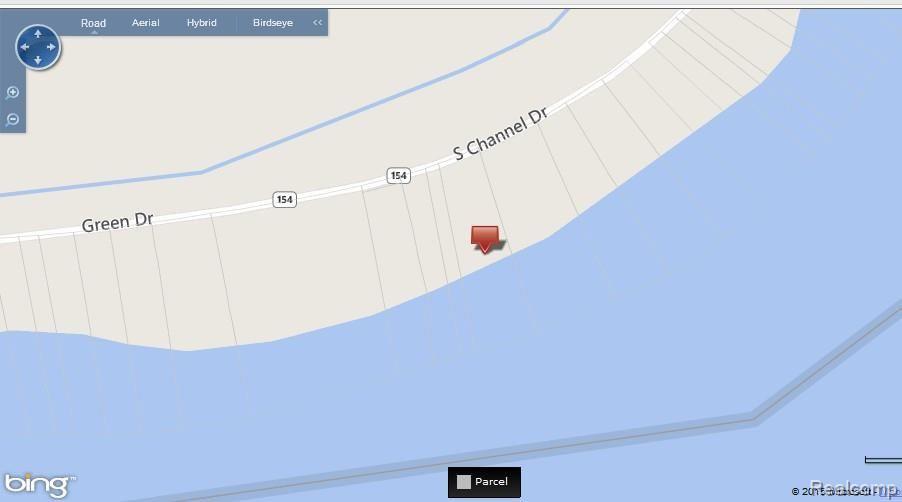Zoom in using the plus magnifier icon
The height and width of the screenshot is (502, 902).
pos(13,93)
